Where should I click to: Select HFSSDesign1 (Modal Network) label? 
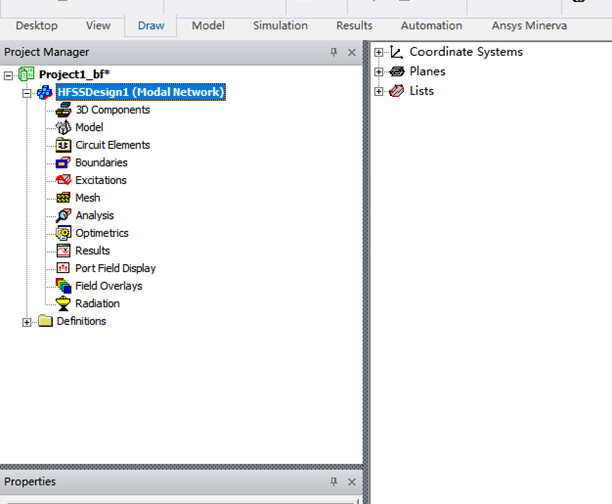141,92
